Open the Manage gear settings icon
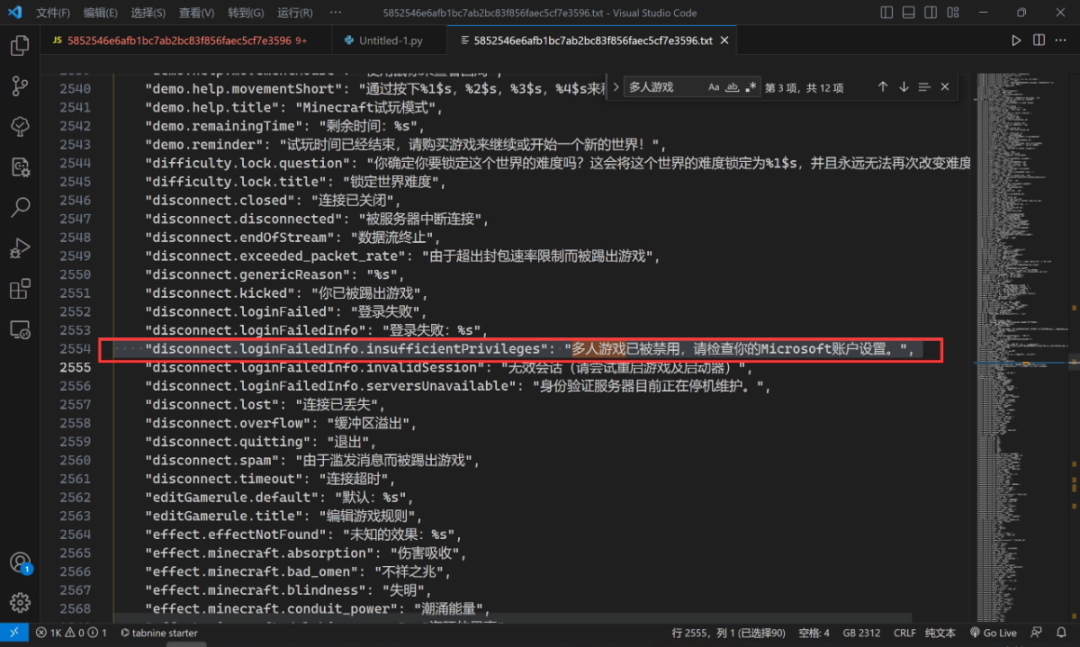 (20, 603)
